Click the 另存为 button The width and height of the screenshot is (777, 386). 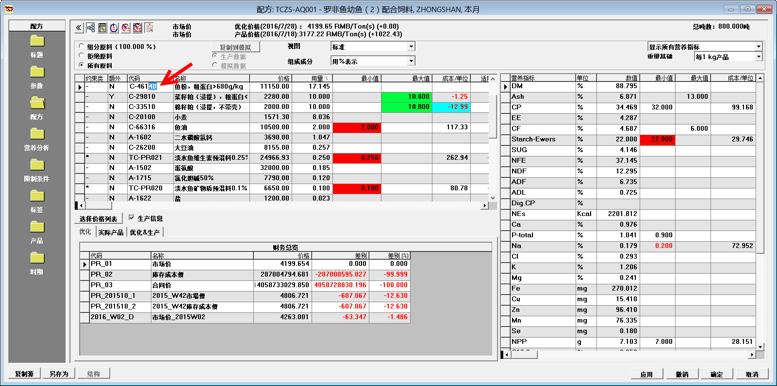(x=58, y=374)
